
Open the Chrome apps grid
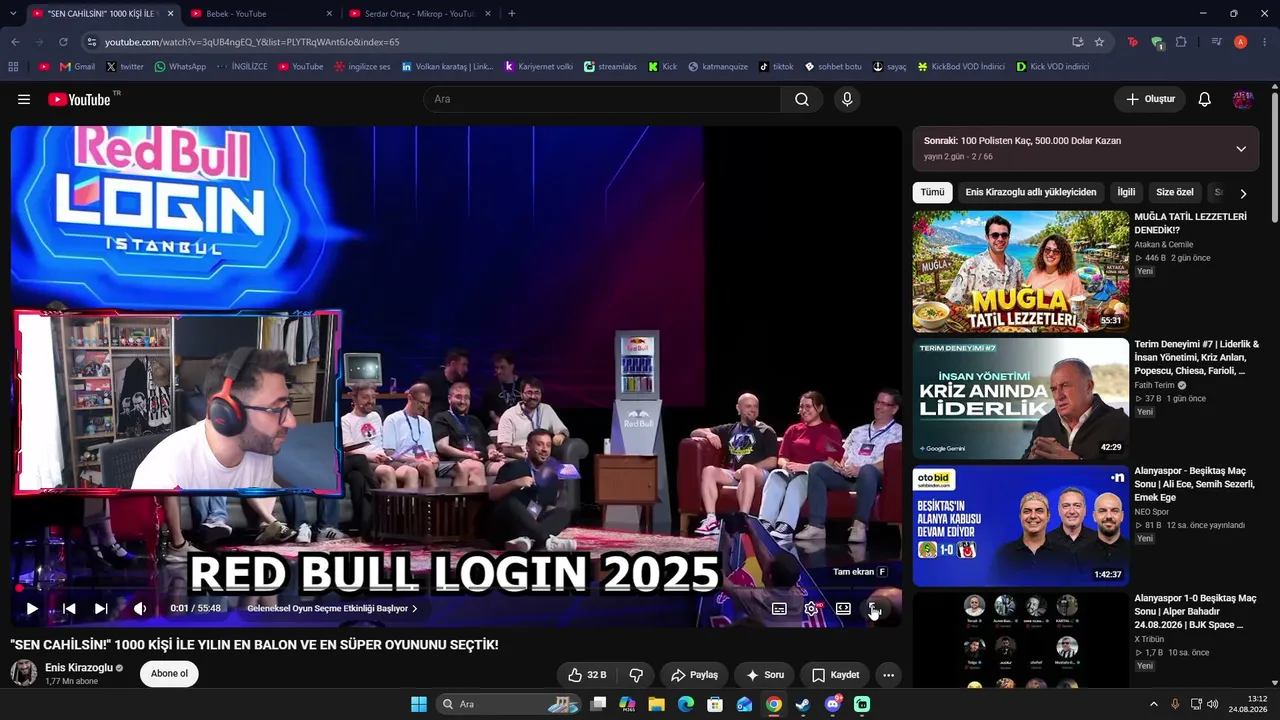tap(13, 67)
